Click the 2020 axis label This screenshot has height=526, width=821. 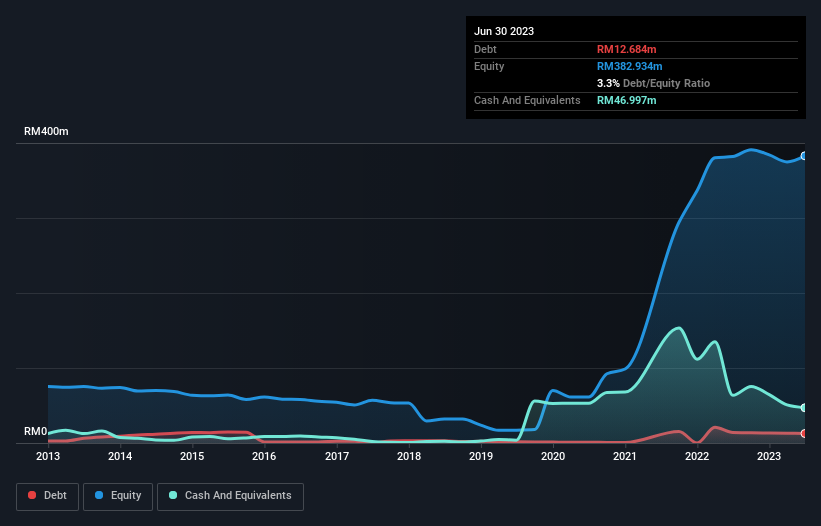[553, 456]
